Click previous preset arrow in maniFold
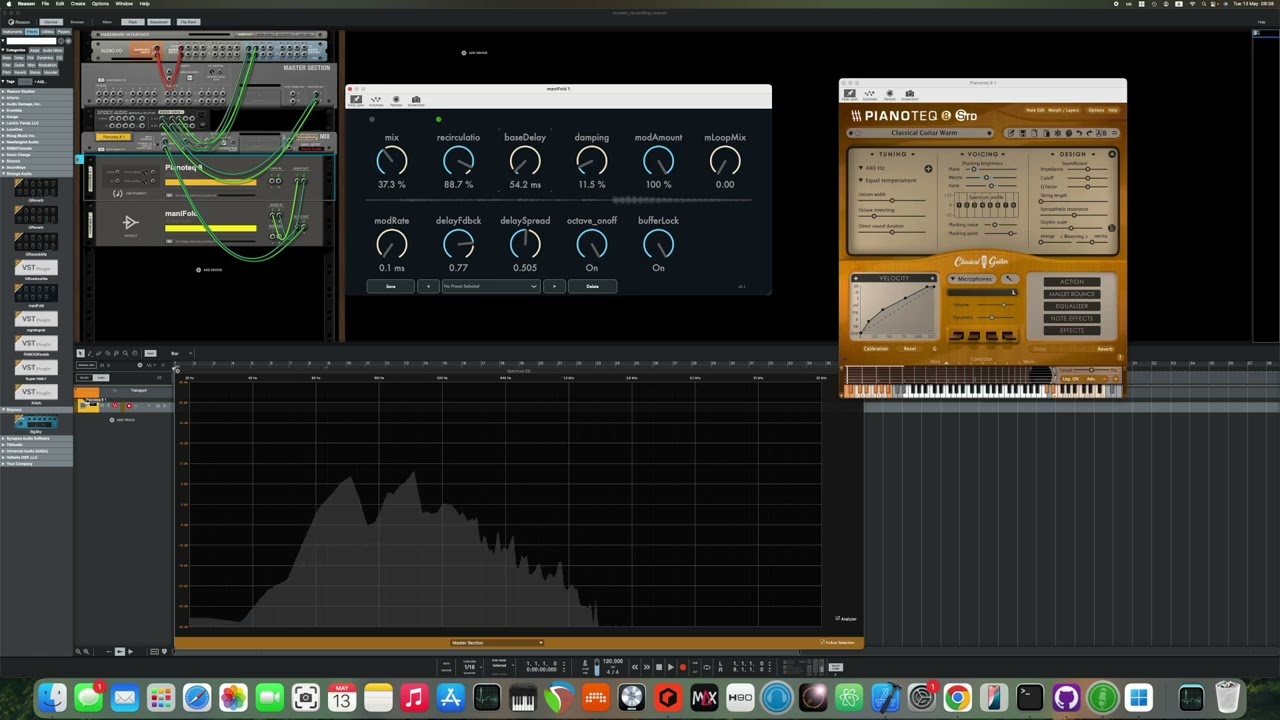1280x720 pixels. pyautogui.click(x=428, y=286)
